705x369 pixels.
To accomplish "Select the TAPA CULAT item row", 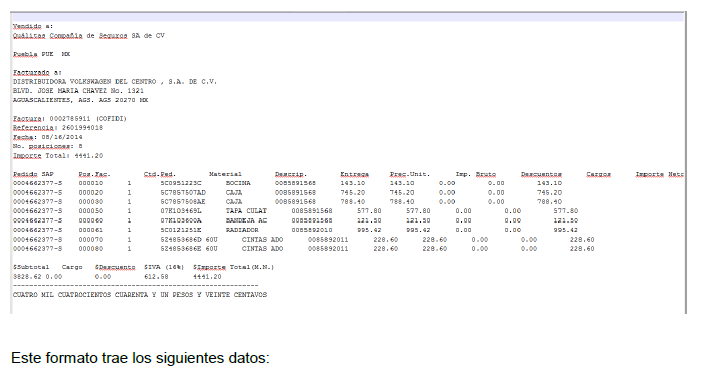I will point(295,211).
